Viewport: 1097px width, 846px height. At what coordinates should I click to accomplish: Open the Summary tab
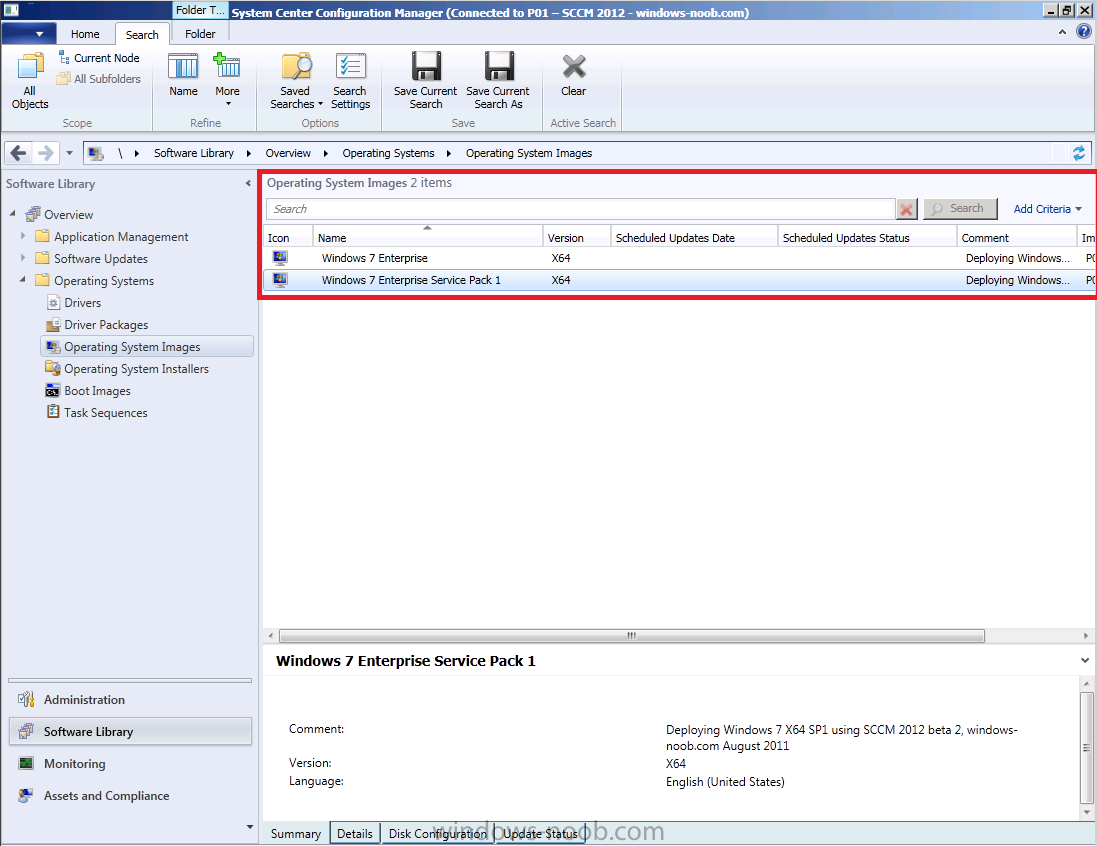click(x=296, y=833)
